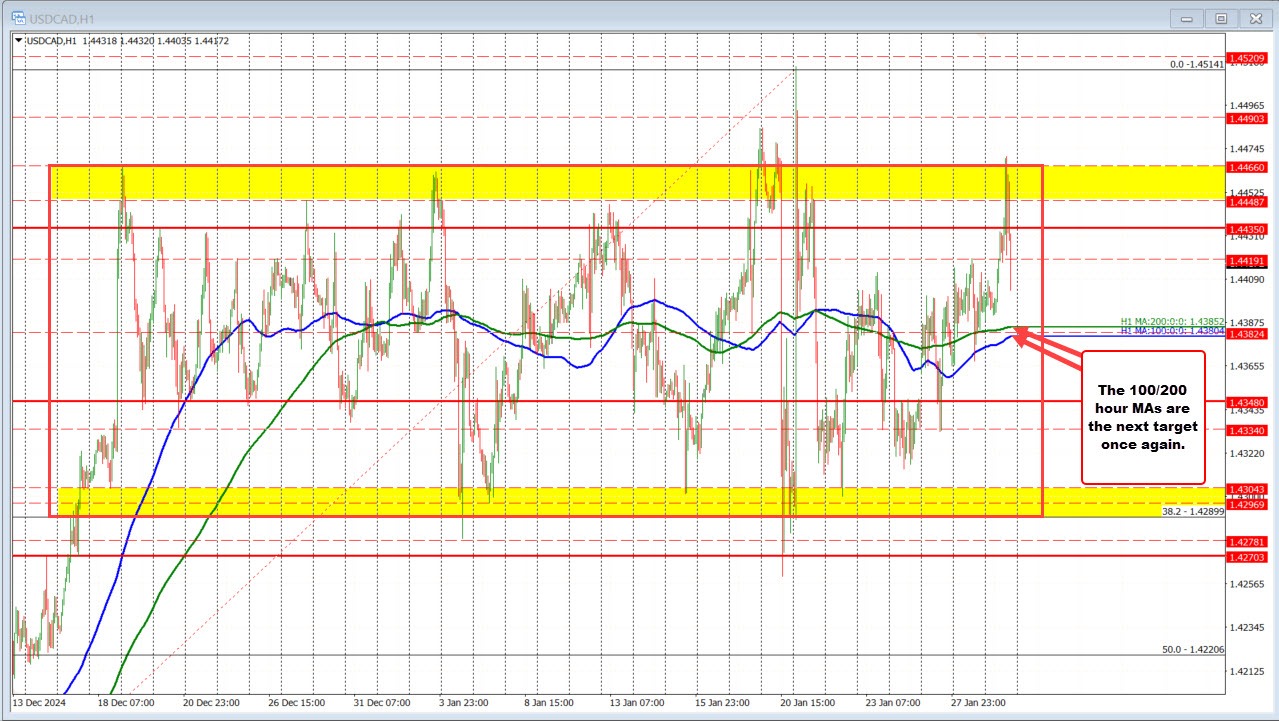Viewport: 1279px width, 721px height.
Task: Click the 1.42345 price scale value
Action: coord(1248,627)
